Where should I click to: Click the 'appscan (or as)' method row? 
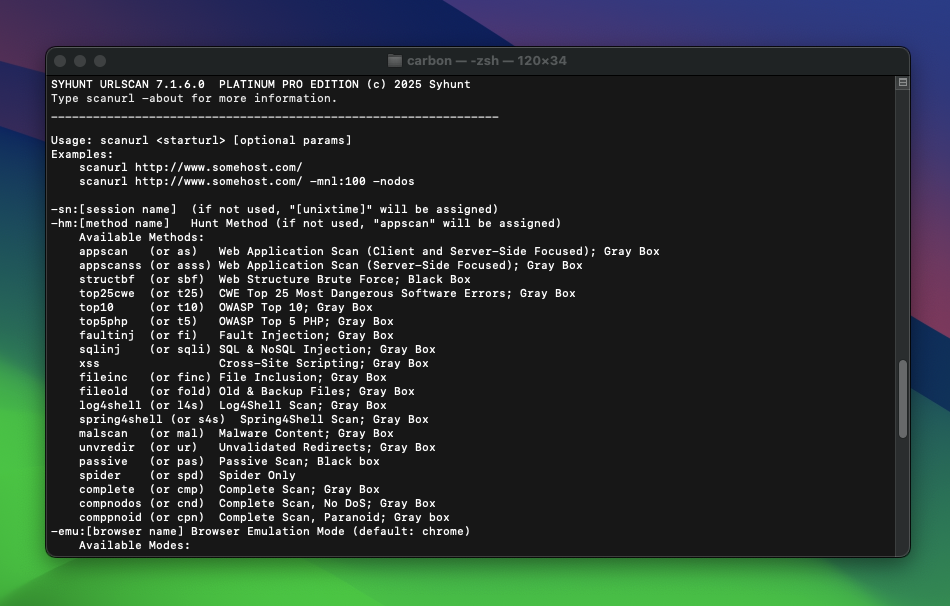tap(369, 251)
